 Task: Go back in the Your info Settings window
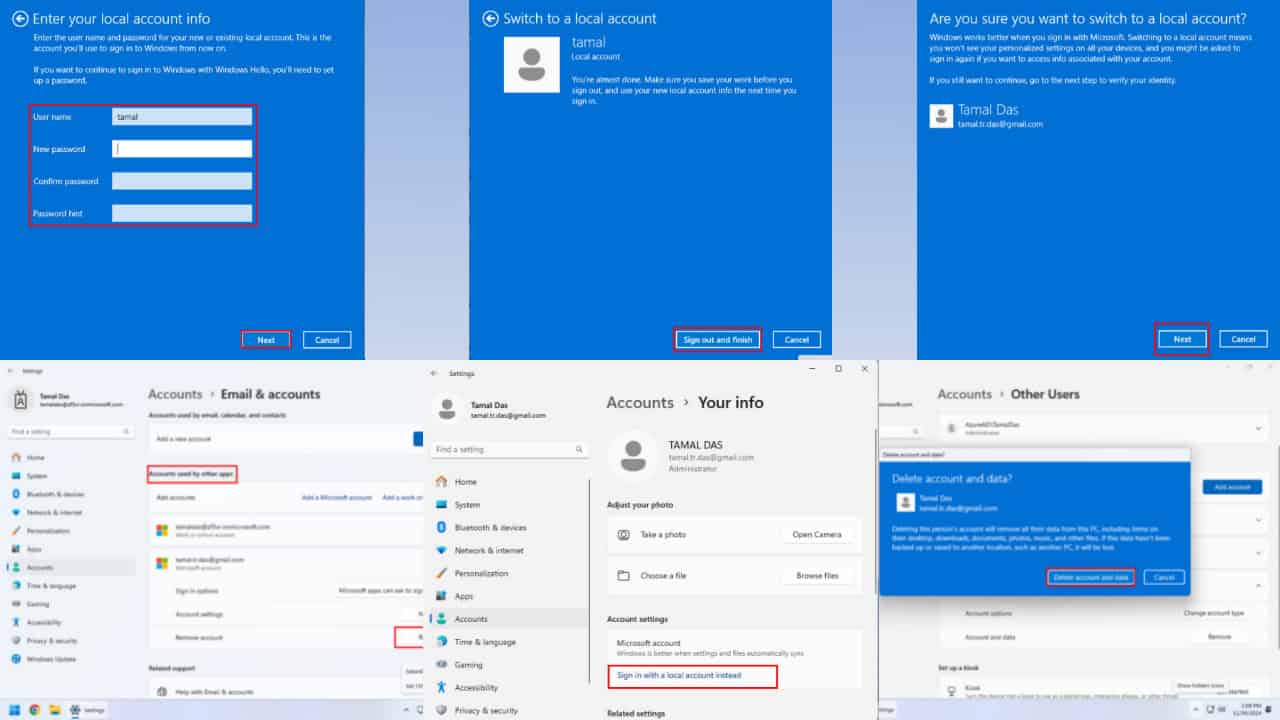(x=434, y=373)
